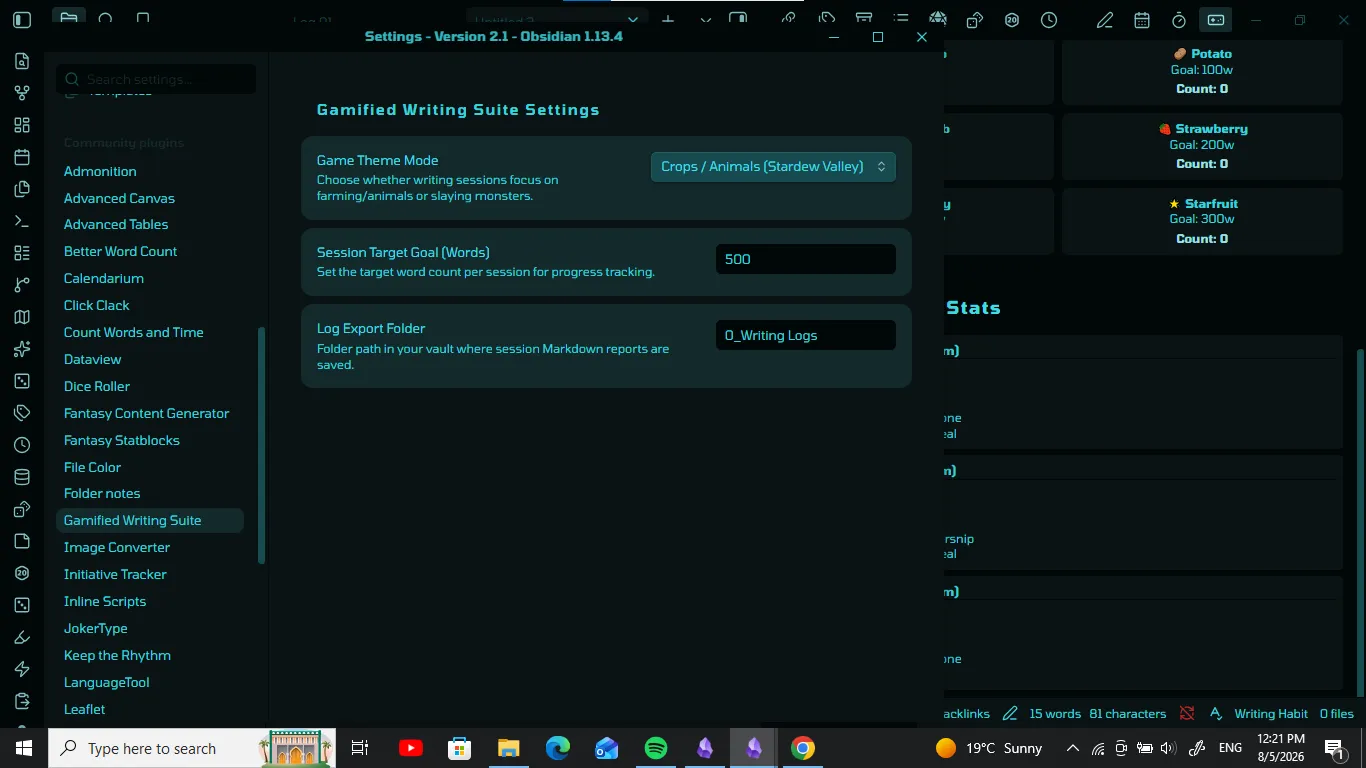
Task: Click the clock icon in the right sidebar tabs
Action: (x=1049, y=20)
